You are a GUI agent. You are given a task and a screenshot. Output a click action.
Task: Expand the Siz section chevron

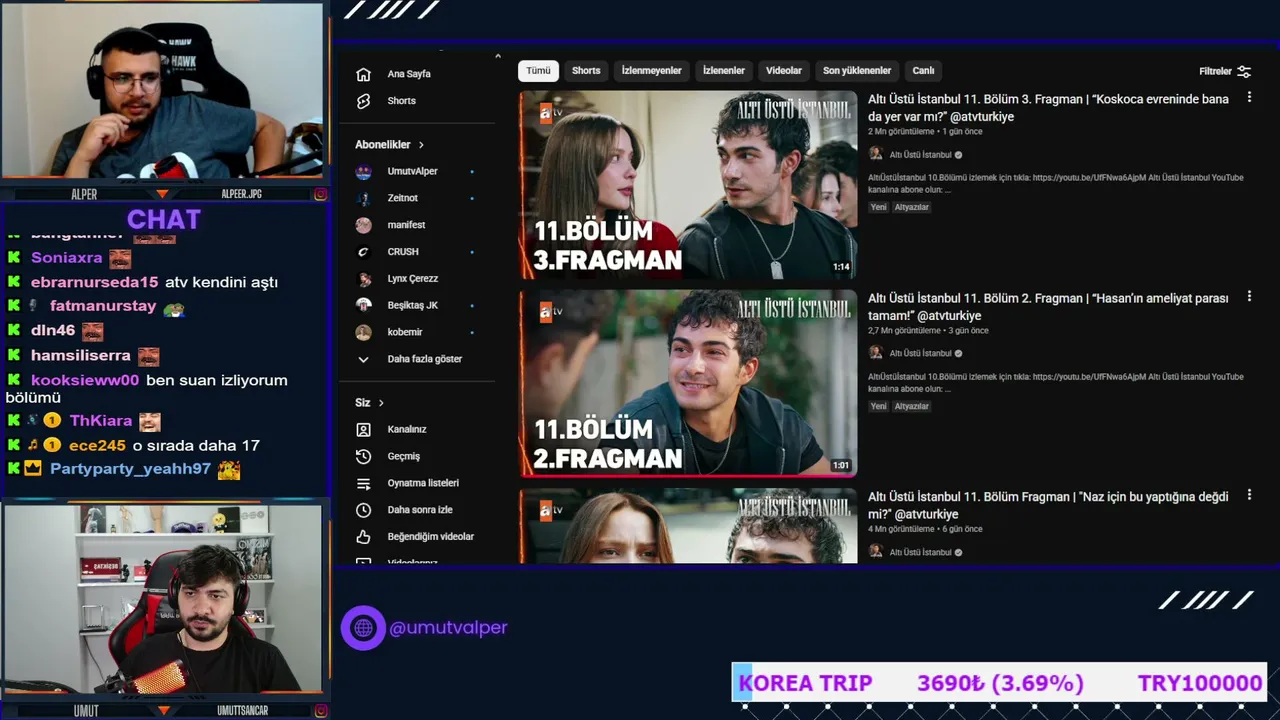pos(381,403)
